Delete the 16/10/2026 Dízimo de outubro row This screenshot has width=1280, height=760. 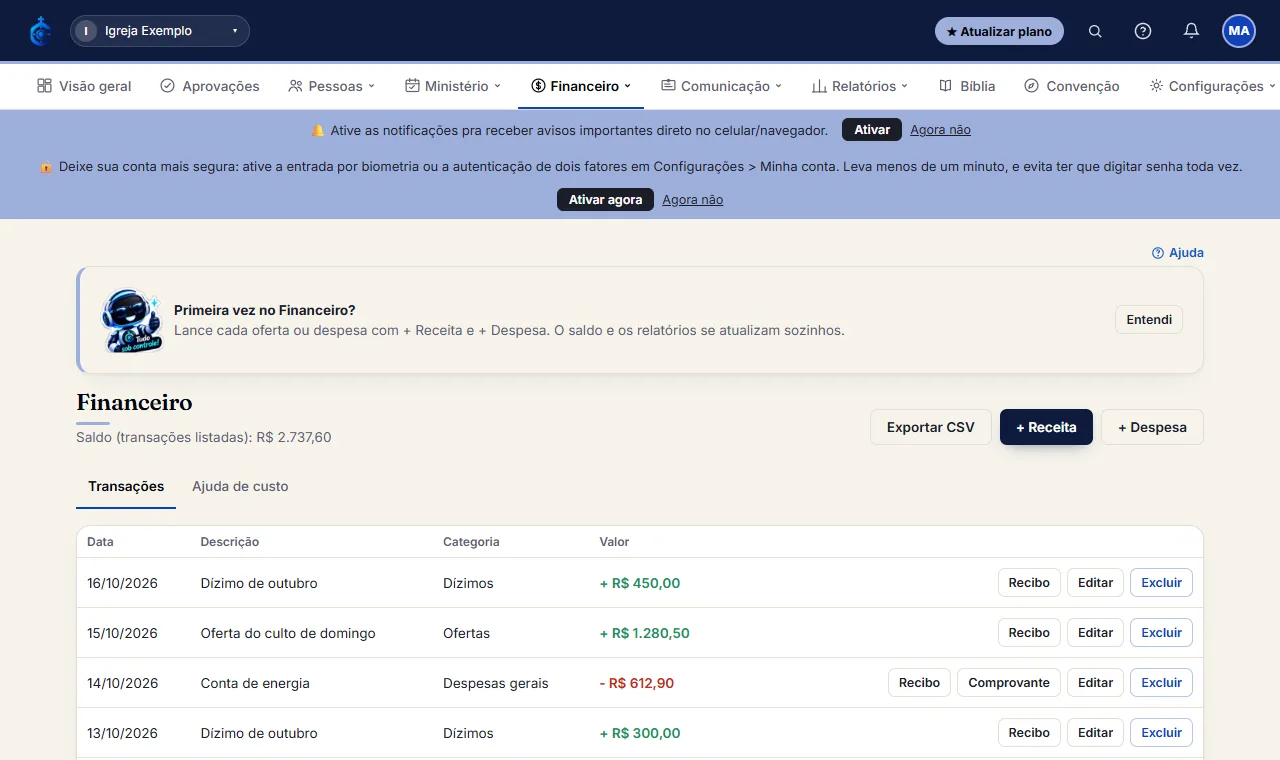point(1161,583)
